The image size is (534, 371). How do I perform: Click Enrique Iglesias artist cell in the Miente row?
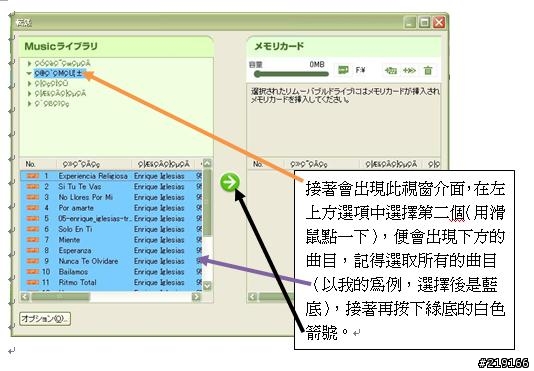click(x=159, y=240)
